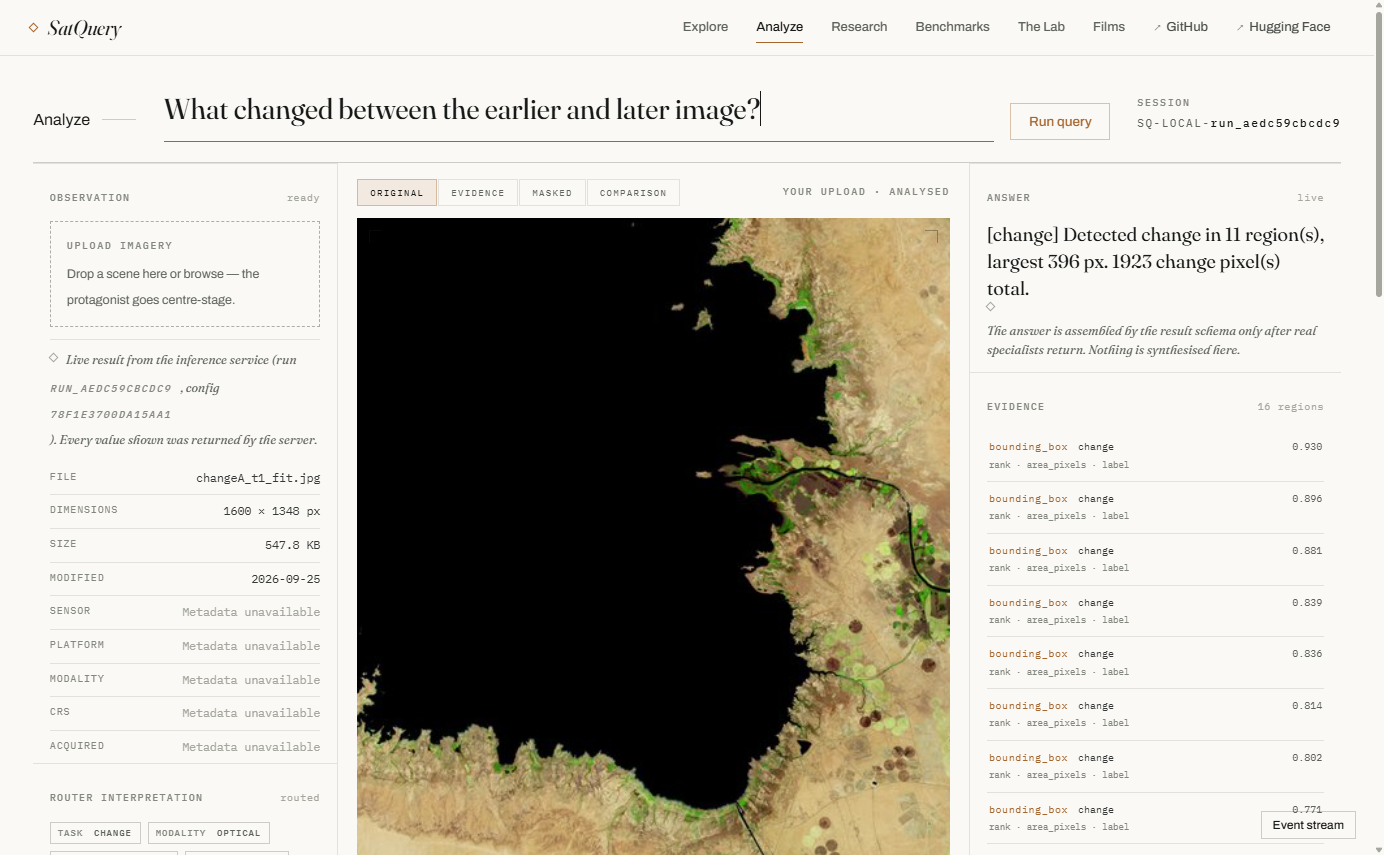Select the evidence row scored 0.930
The width and height of the screenshot is (1384, 855).
(x=1155, y=455)
